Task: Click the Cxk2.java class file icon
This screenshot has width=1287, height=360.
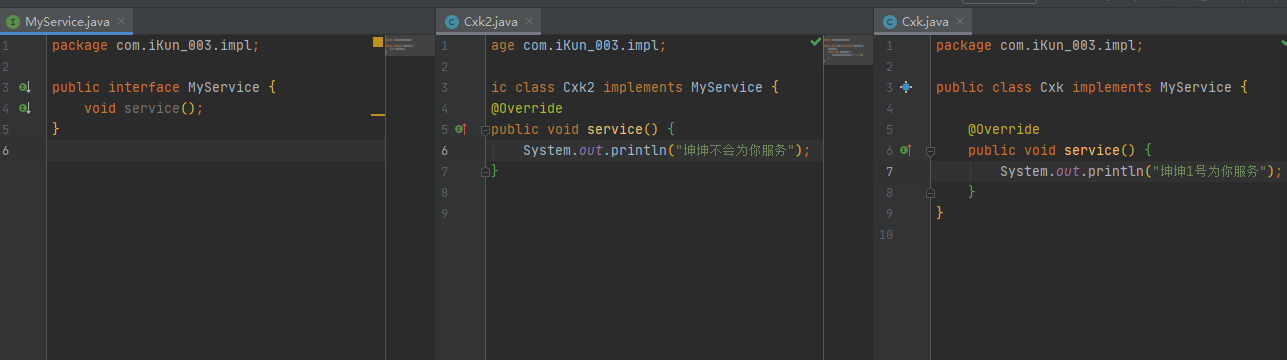Action: pos(452,21)
